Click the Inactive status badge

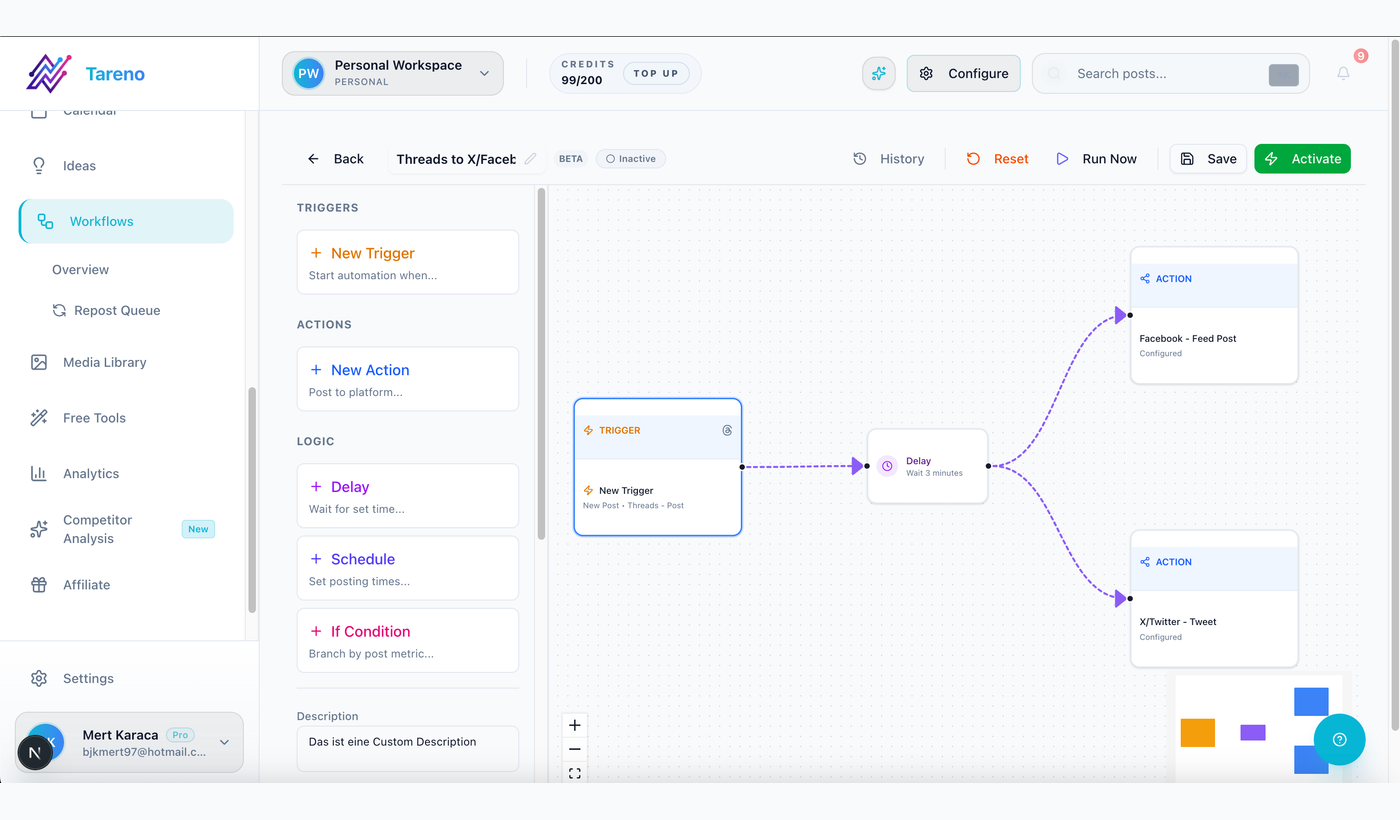click(x=631, y=159)
